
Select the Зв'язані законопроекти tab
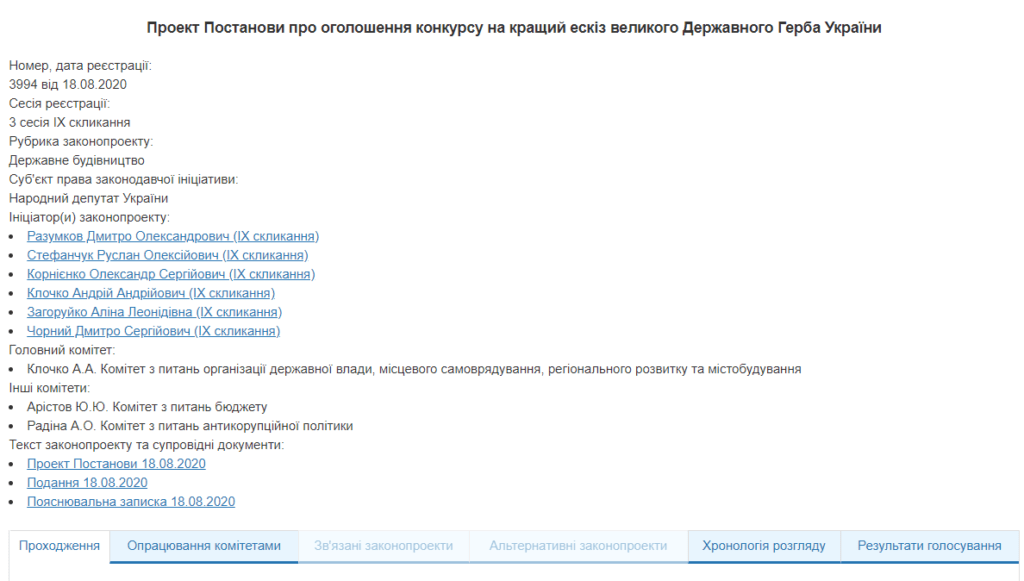click(383, 546)
